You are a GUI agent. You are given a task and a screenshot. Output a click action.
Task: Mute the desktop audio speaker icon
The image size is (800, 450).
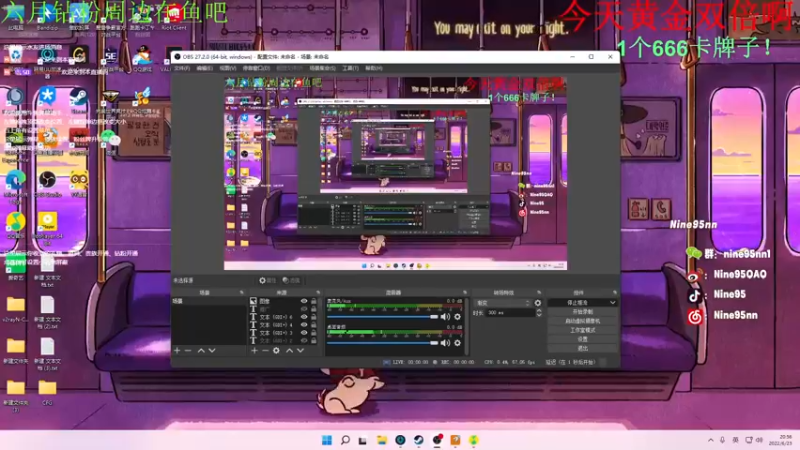click(x=445, y=343)
